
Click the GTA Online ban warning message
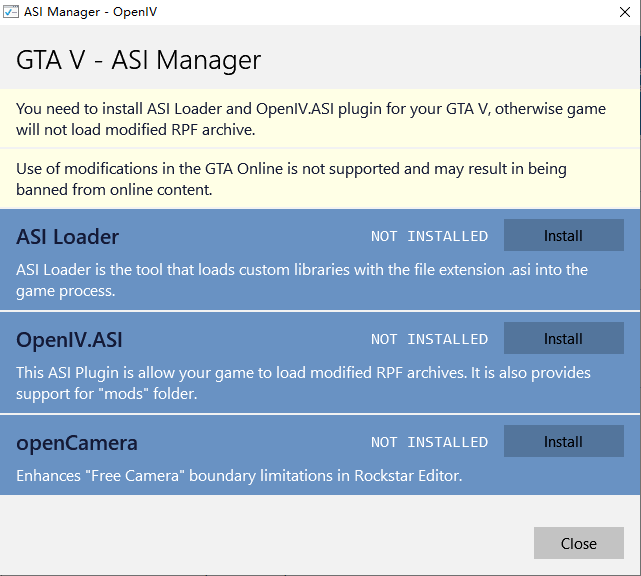pyautogui.click(x=291, y=179)
